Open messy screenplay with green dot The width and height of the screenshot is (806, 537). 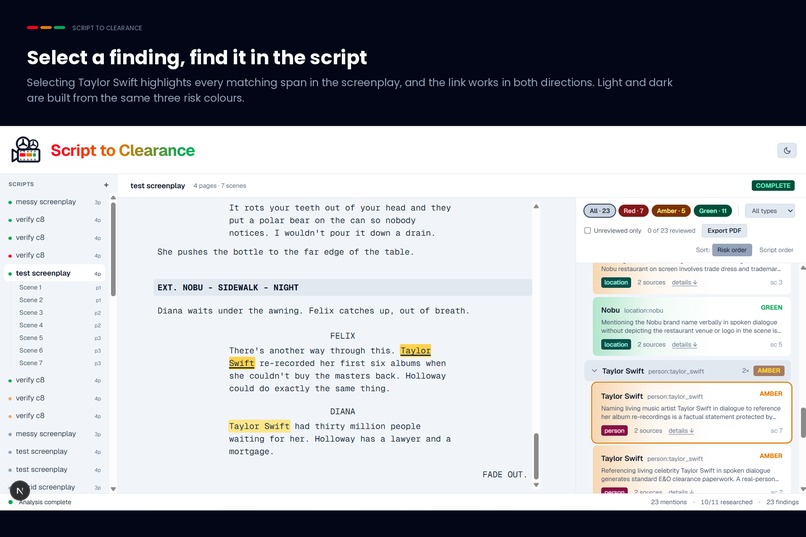coord(54,202)
